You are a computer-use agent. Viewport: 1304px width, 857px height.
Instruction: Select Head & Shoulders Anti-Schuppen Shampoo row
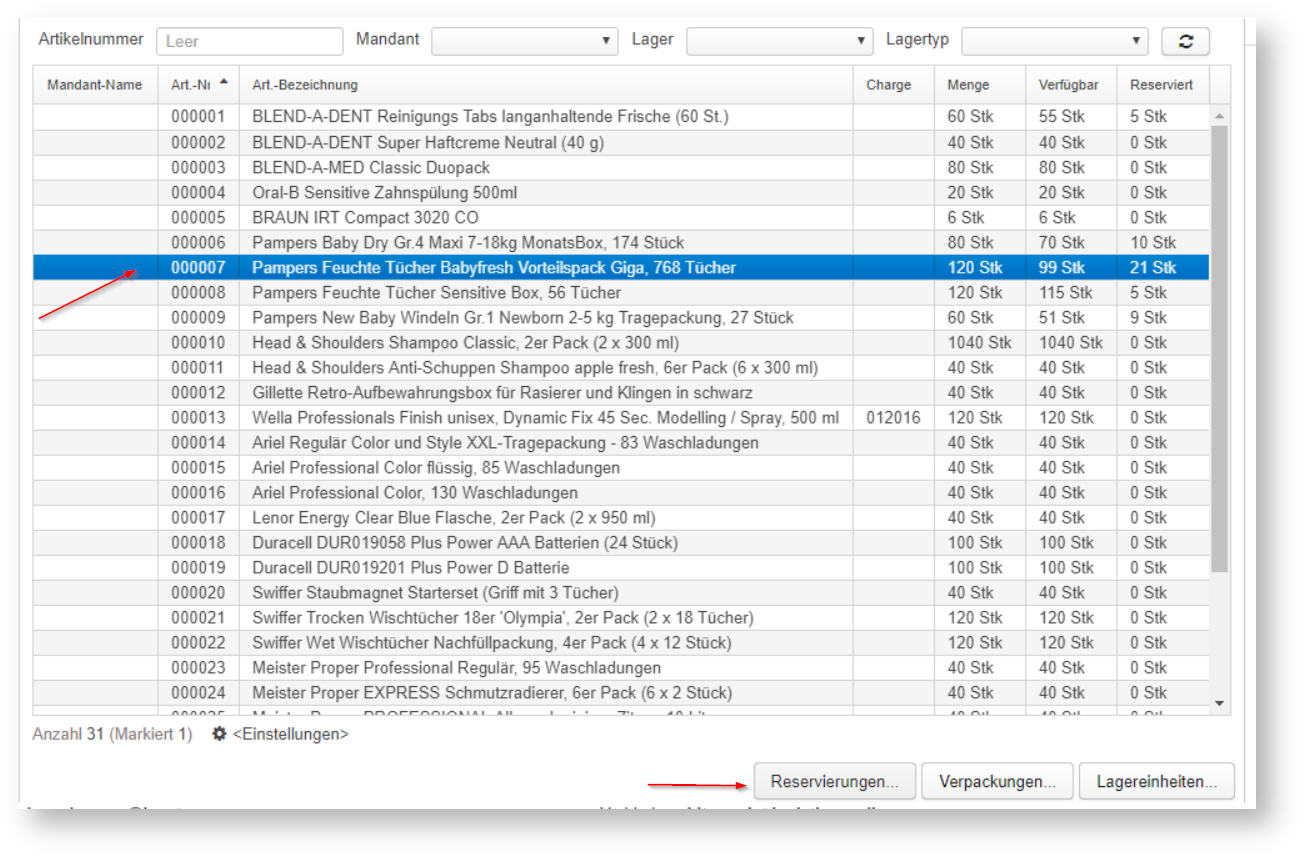[621, 367]
